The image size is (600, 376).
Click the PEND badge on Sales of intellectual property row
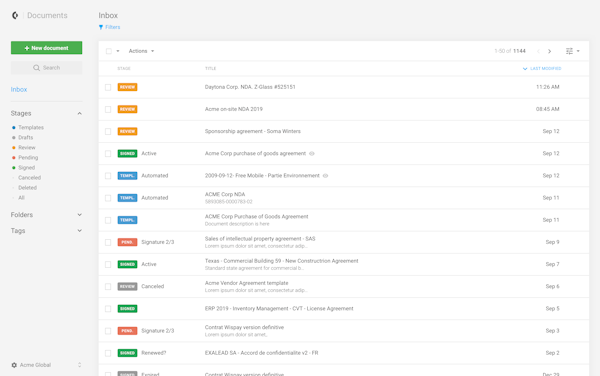point(127,242)
